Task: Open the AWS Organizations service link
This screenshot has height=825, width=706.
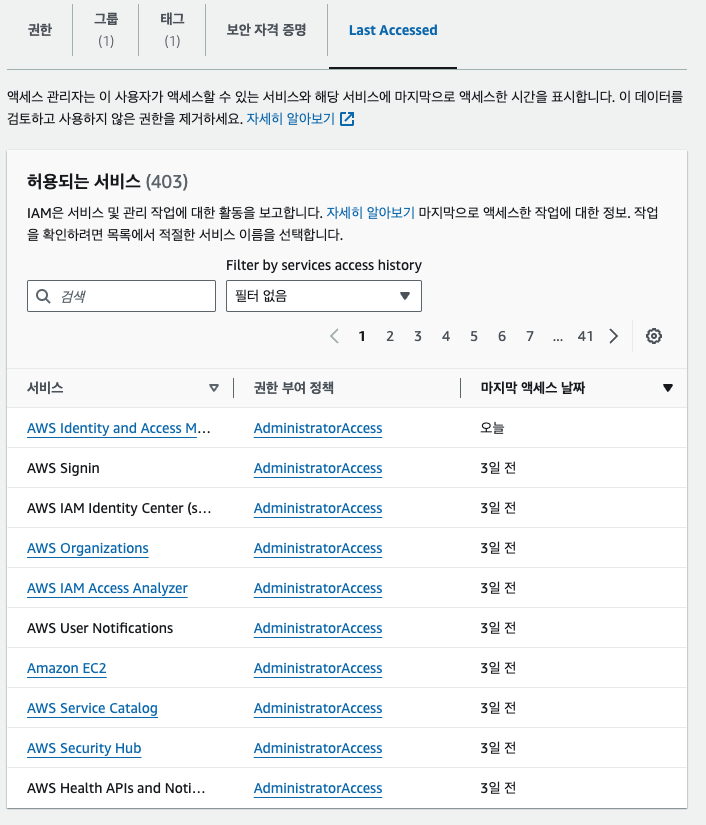Action: point(88,548)
